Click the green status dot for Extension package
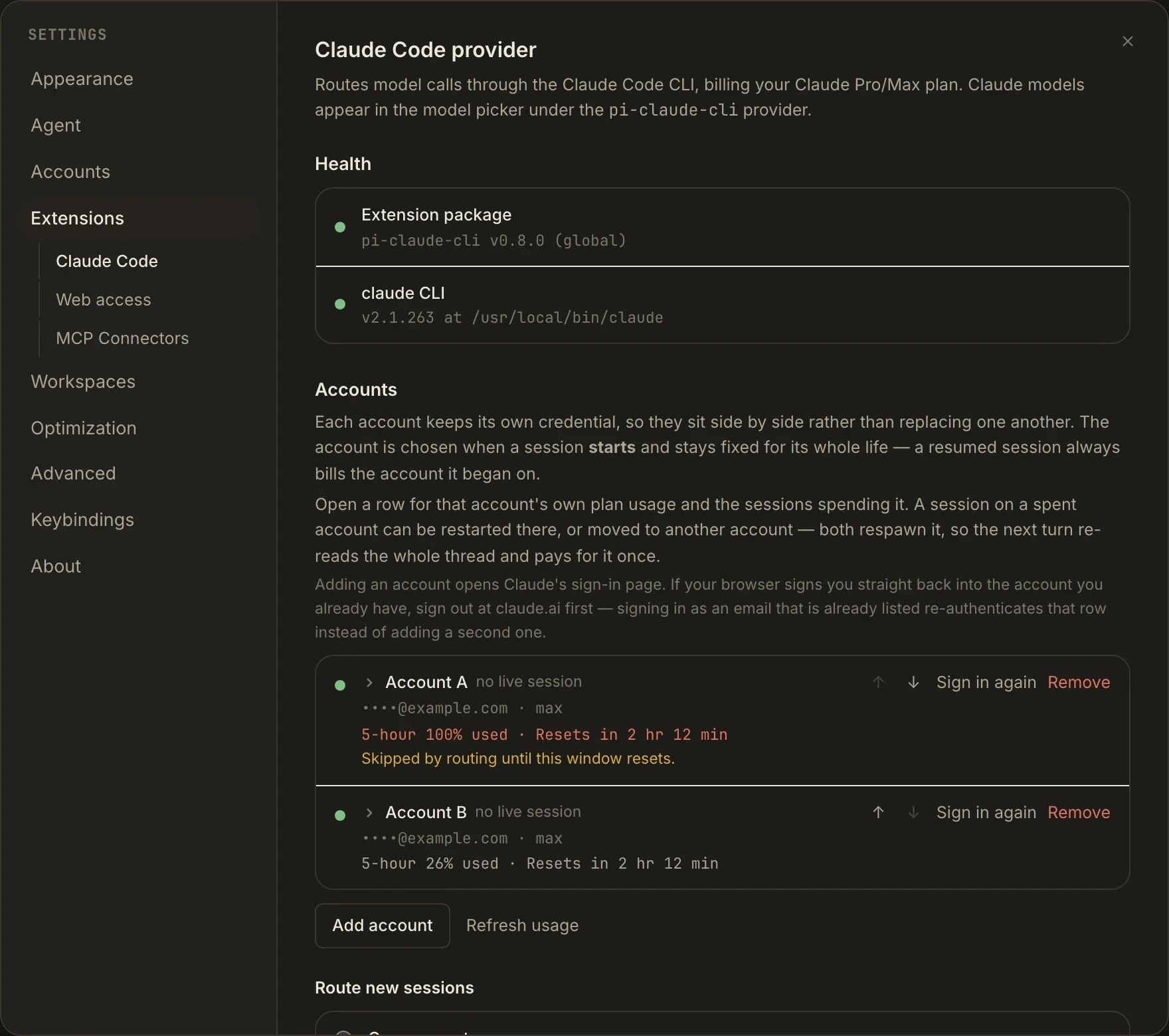This screenshot has height=1036, width=1169. coord(340,227)
